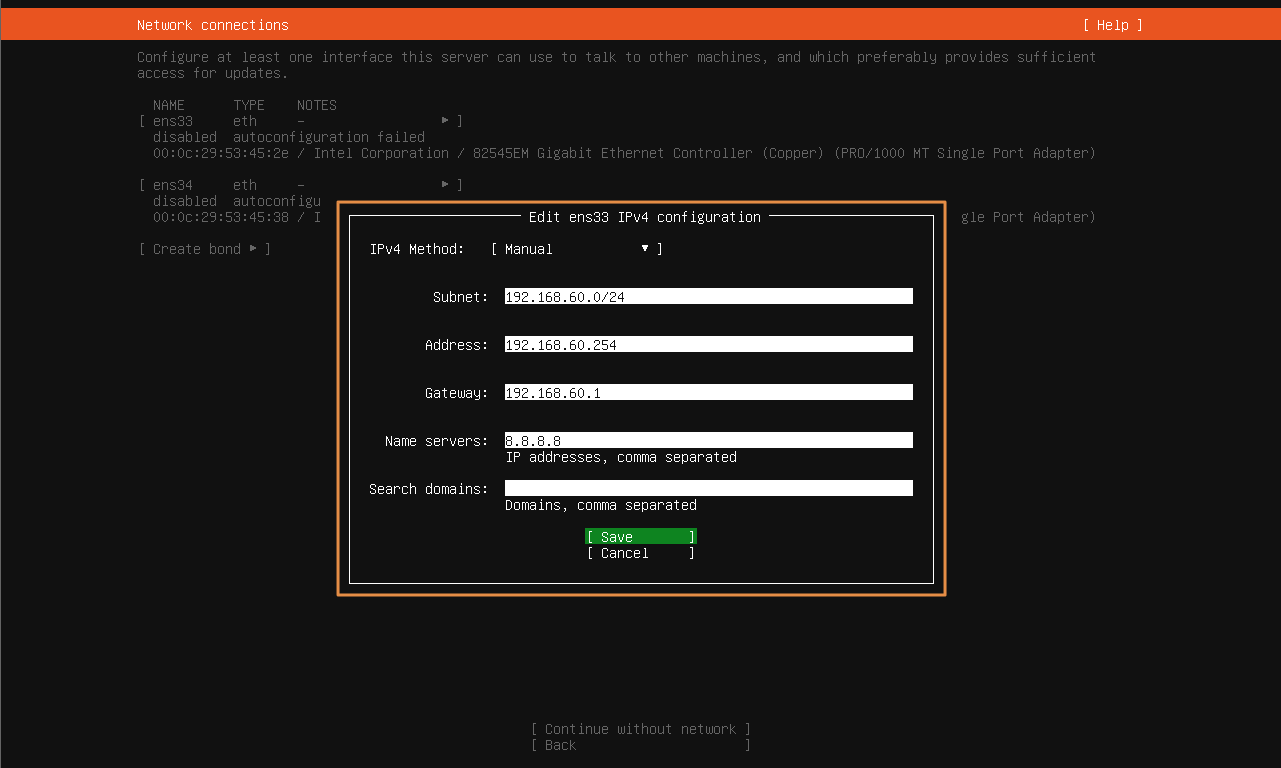
Task: Expand the ens33 interface menu
Action: tap(301, 121)
